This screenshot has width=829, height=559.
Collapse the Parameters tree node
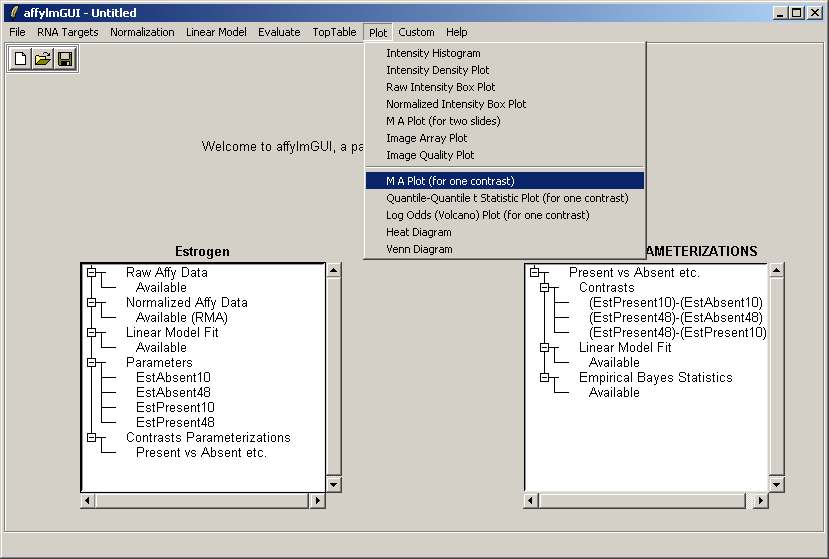coord(91,362)
